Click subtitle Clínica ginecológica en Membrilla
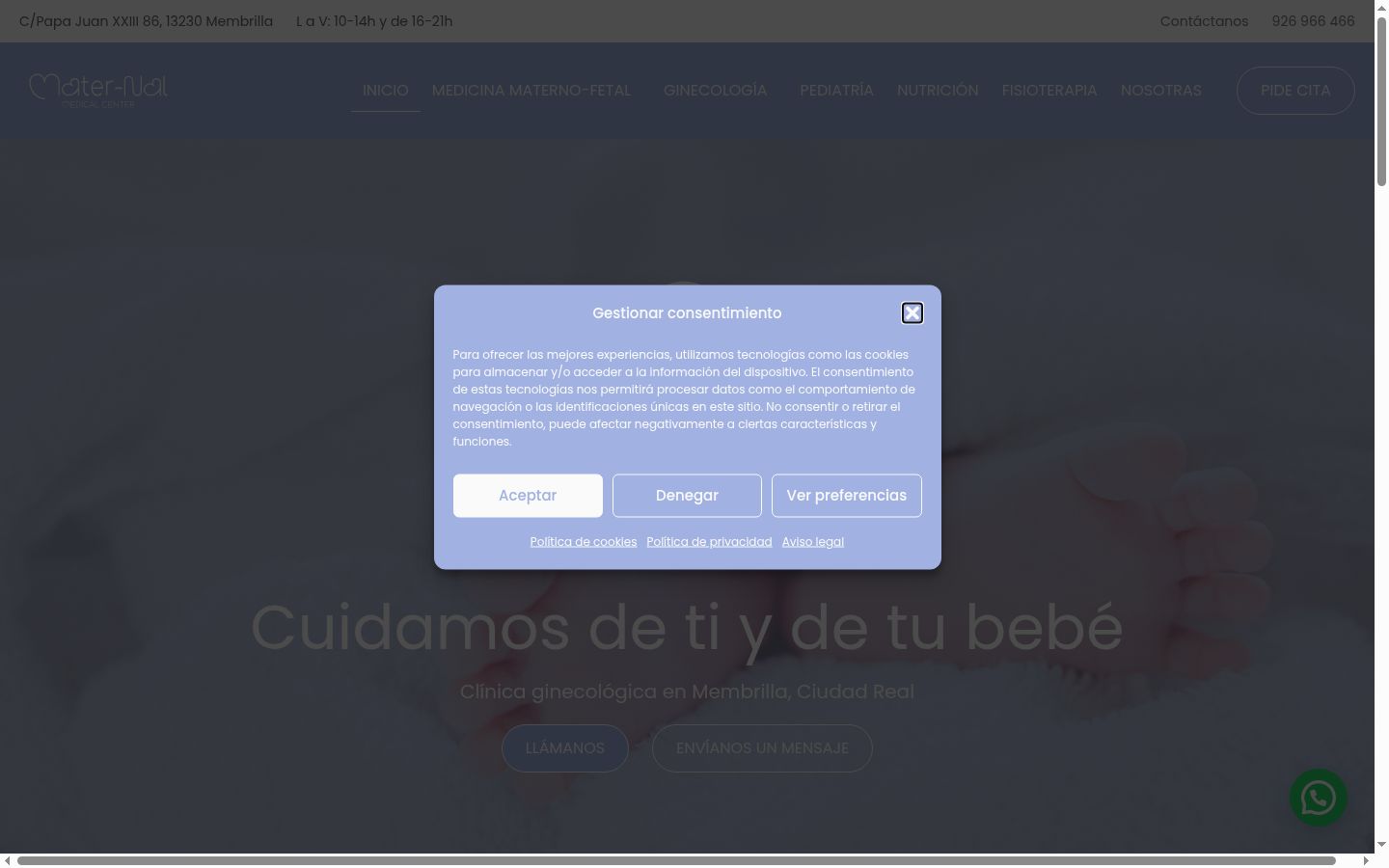Image resolution: width=1389 pixels, height=868 pixels. pos(687,692)
